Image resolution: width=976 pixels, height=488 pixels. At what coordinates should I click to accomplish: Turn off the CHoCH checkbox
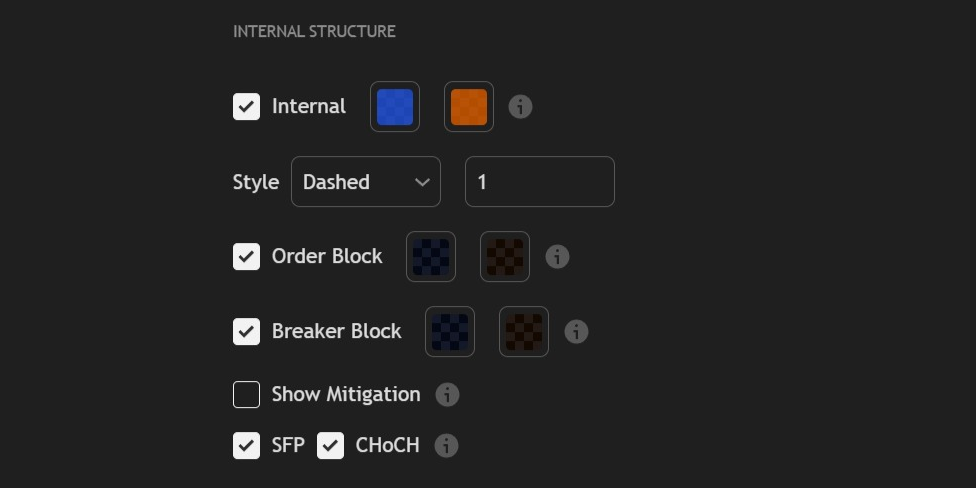point(330,446)
